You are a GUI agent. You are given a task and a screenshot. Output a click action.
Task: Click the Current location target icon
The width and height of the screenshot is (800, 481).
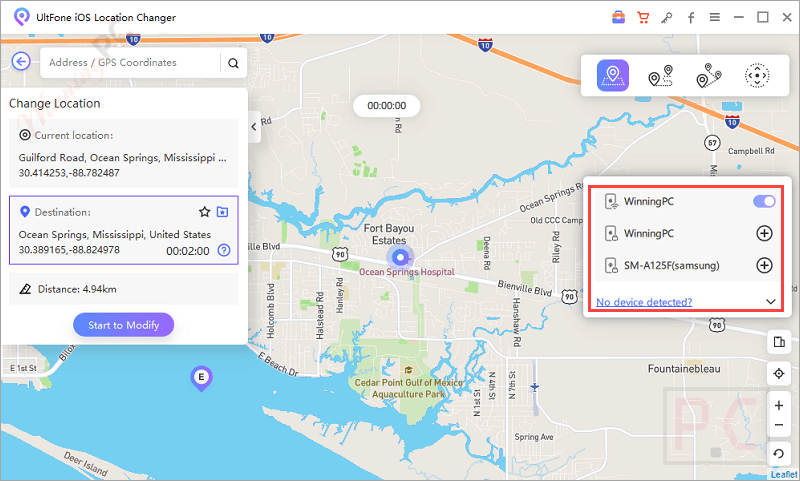[x=24, y=135]
